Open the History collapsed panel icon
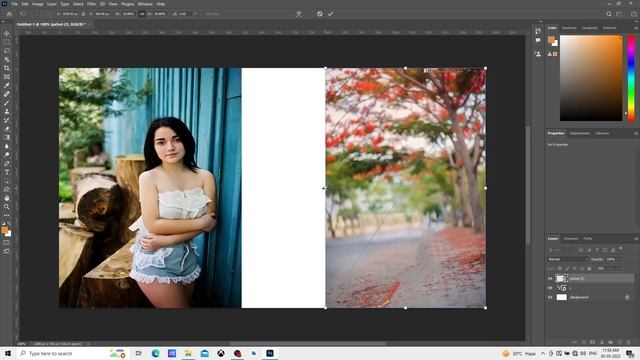640x360 pixels. 538,31
